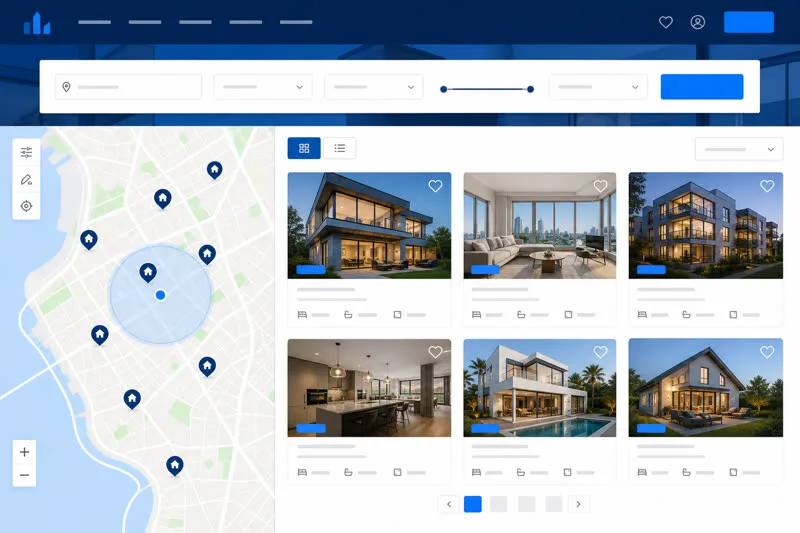The image size is (800, 533).
Task: Zoom out with the map minus button
Action: [24, 475]
